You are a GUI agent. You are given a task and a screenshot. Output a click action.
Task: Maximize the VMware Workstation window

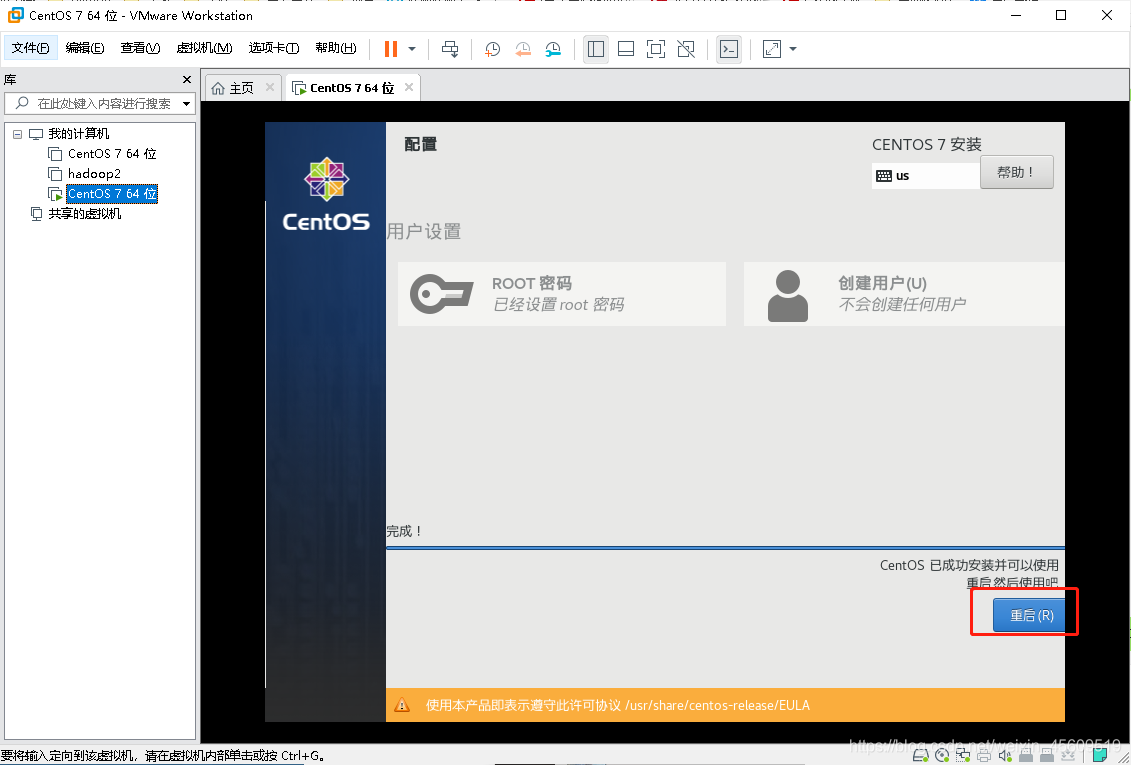click(1061, 15)
